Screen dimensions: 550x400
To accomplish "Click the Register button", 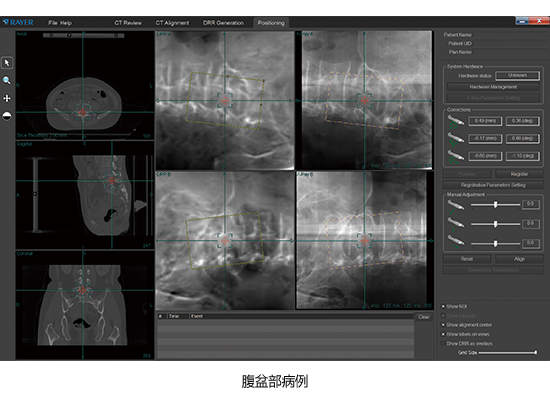I will point(519,174).
